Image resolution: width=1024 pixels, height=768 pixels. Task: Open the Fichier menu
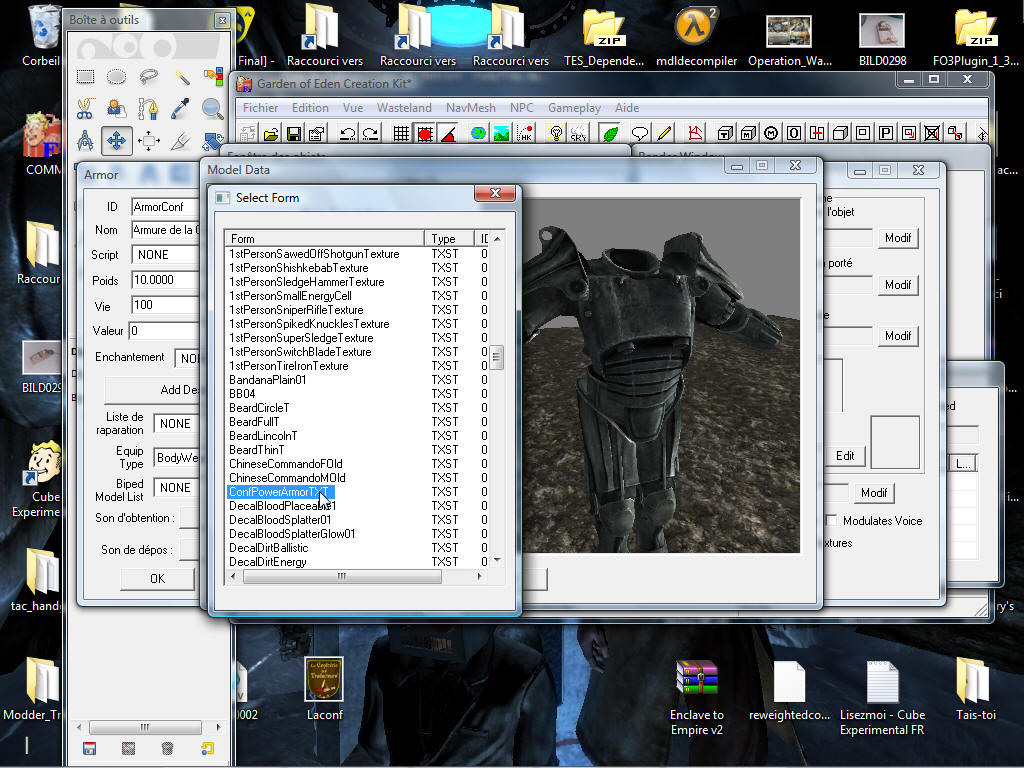click(261, 108)
